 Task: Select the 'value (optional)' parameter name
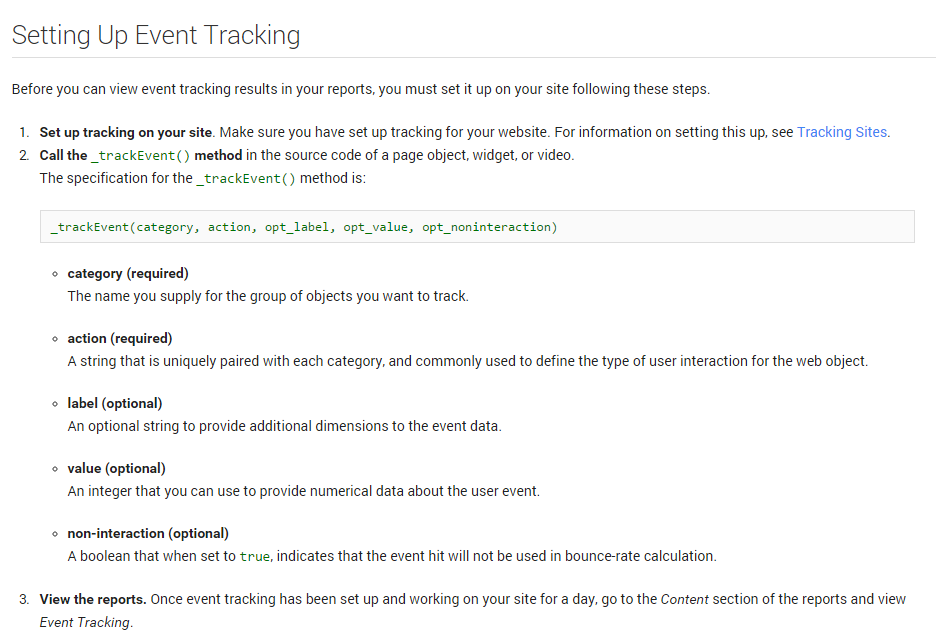117,468
